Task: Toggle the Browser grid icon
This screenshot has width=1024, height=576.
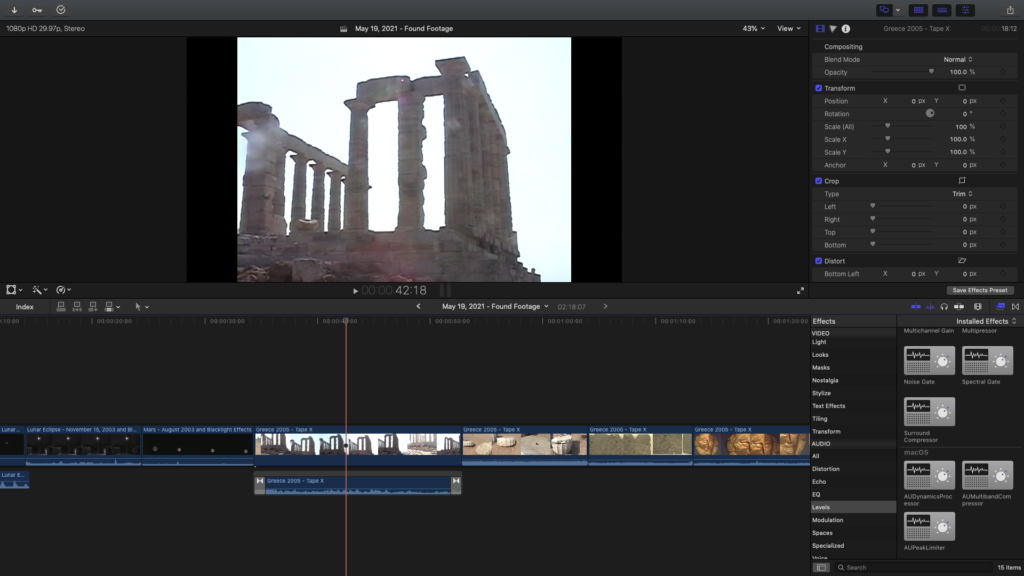Action: point(918,10)
